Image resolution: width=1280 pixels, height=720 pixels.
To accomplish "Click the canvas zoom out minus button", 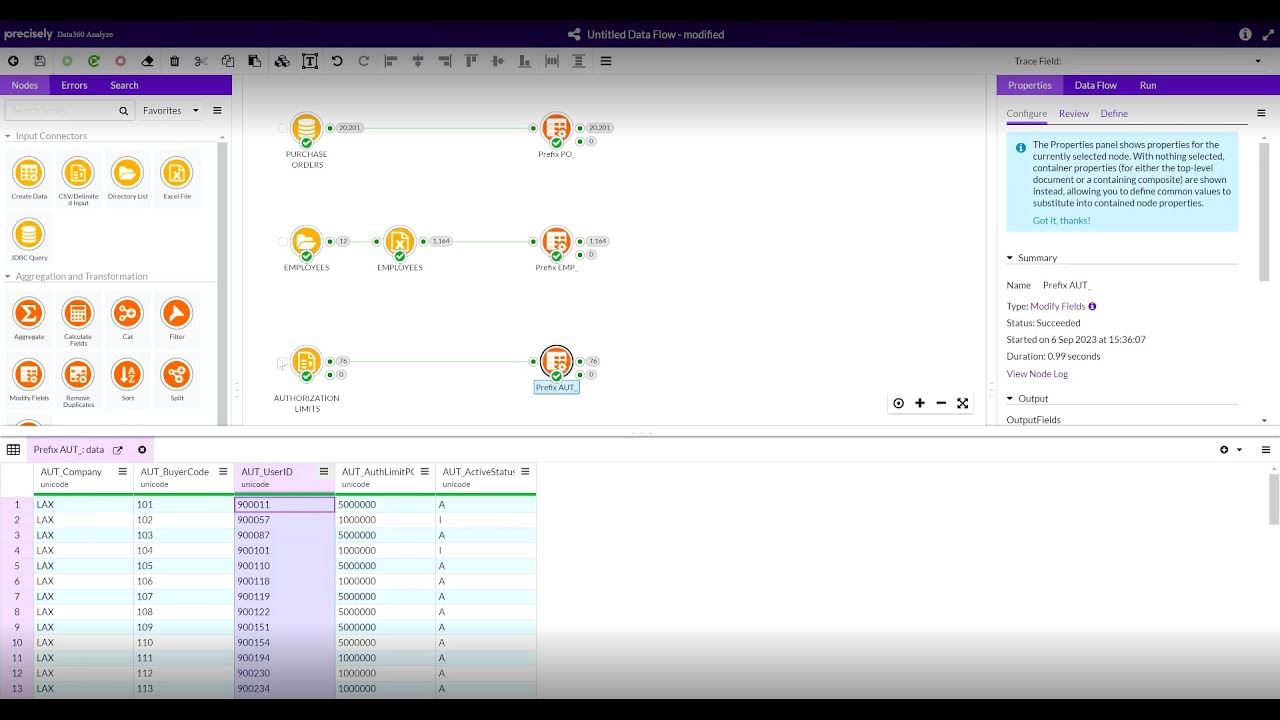I will tap(941, 403).
